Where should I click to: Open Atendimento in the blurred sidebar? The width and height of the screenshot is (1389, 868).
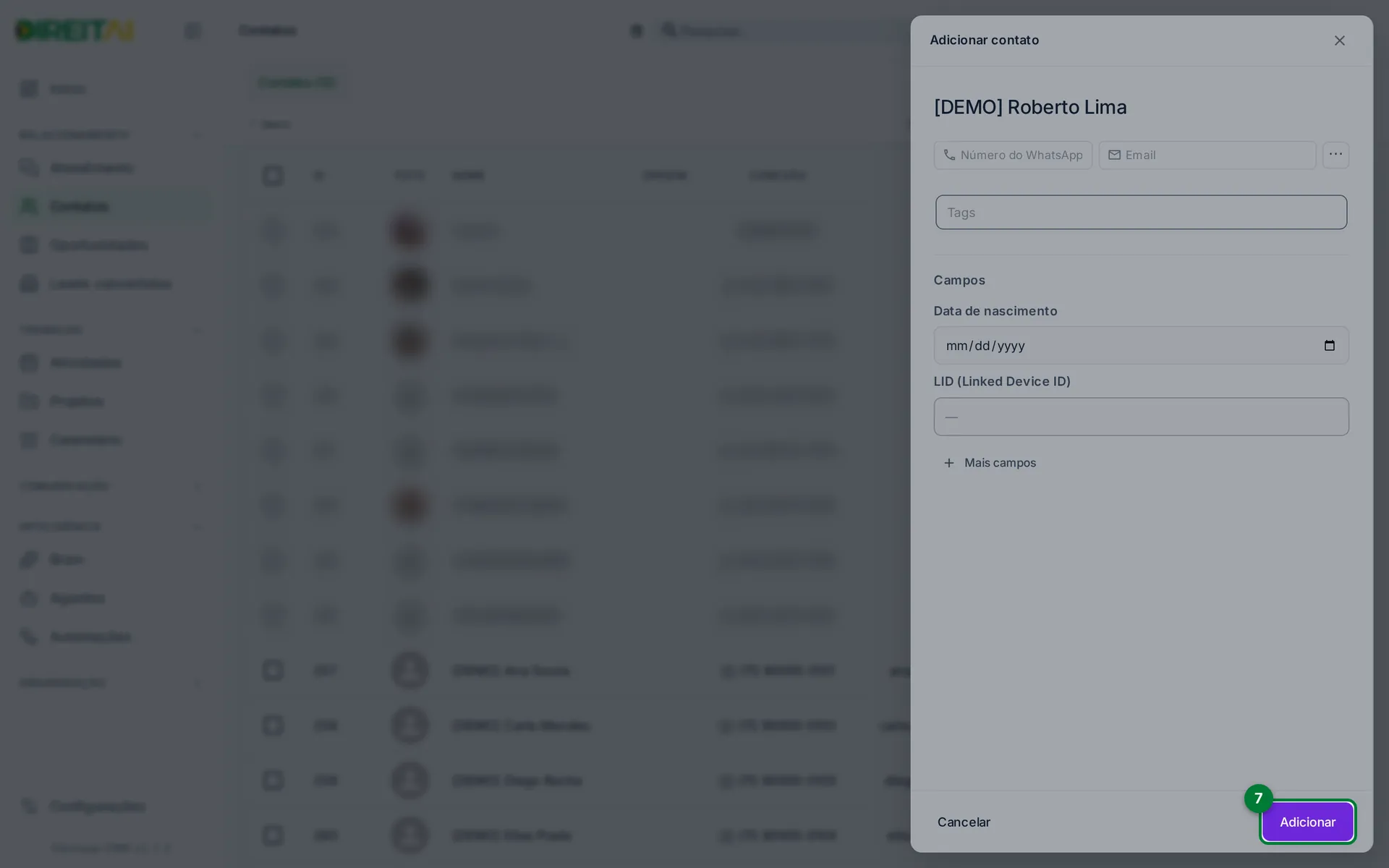[x=91, y=168]
